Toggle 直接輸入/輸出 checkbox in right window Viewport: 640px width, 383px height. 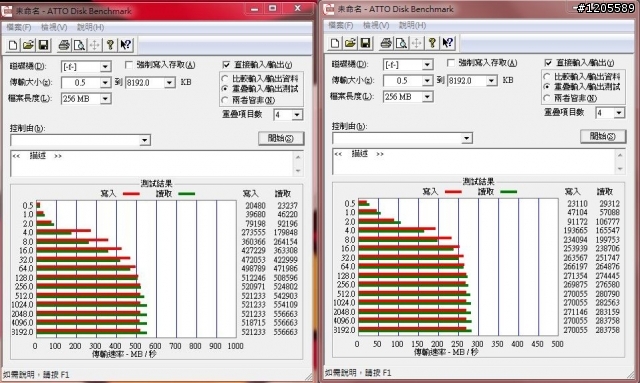[549, 63]
